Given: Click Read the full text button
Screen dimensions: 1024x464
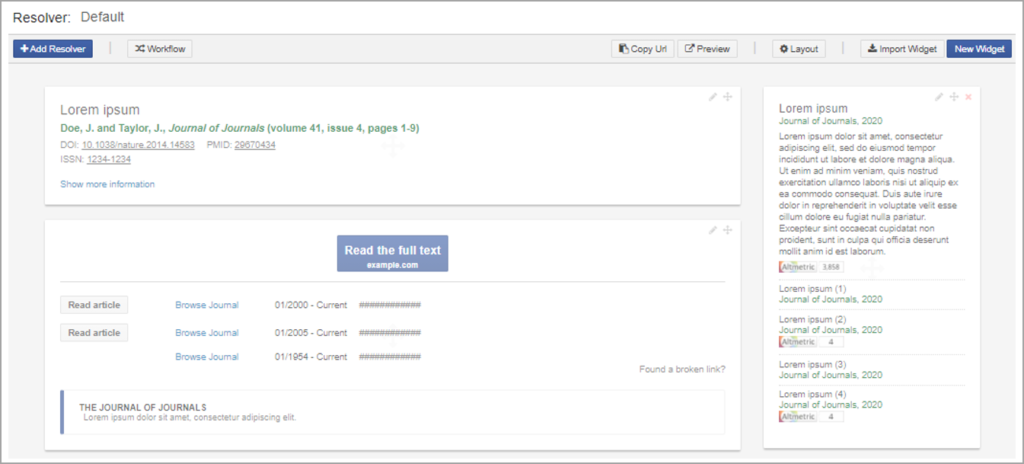Looking at the screenshot, I should point(392,254).
